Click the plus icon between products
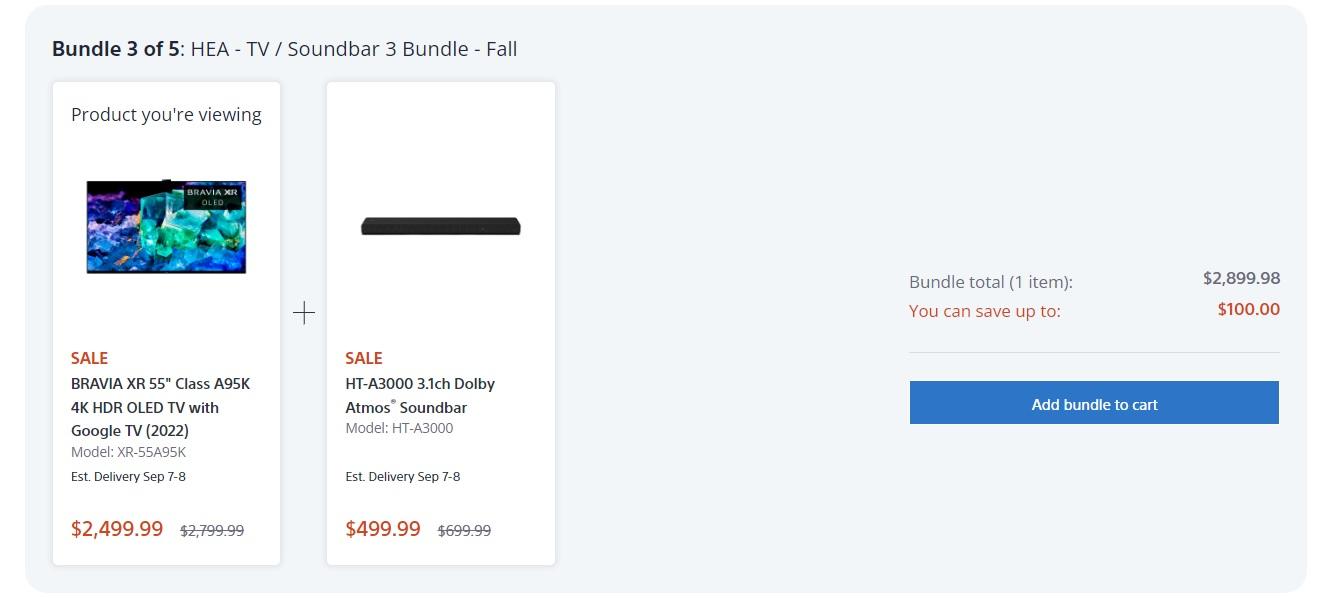Screen dimensions: 1329x598 click(x=304, y=313)
